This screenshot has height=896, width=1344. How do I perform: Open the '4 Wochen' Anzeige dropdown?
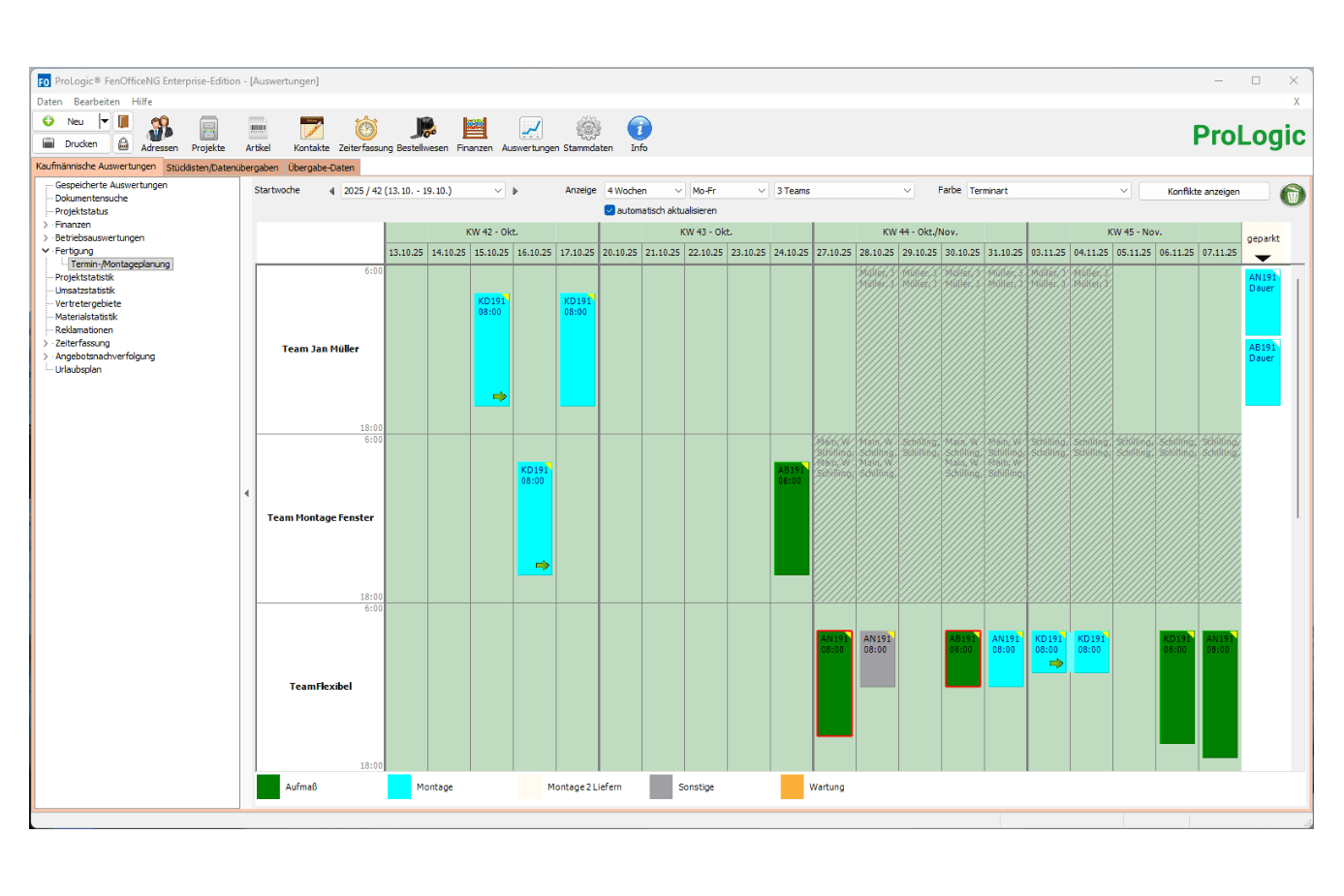click(677, 191)
